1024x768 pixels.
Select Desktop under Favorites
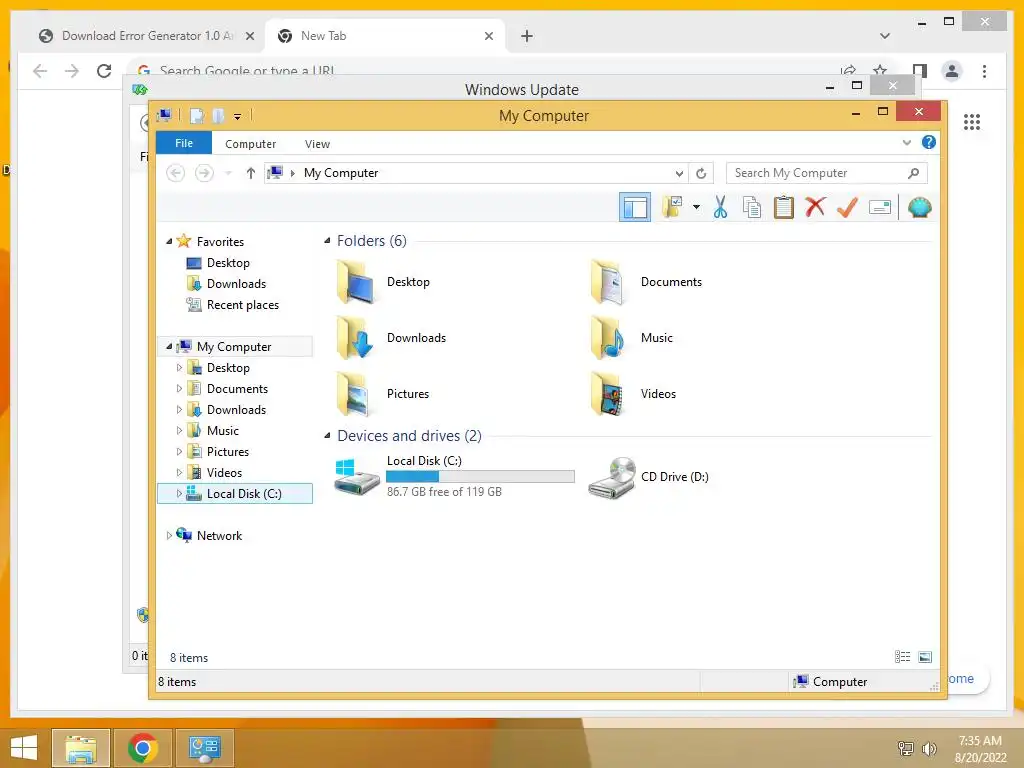(228, 263)
